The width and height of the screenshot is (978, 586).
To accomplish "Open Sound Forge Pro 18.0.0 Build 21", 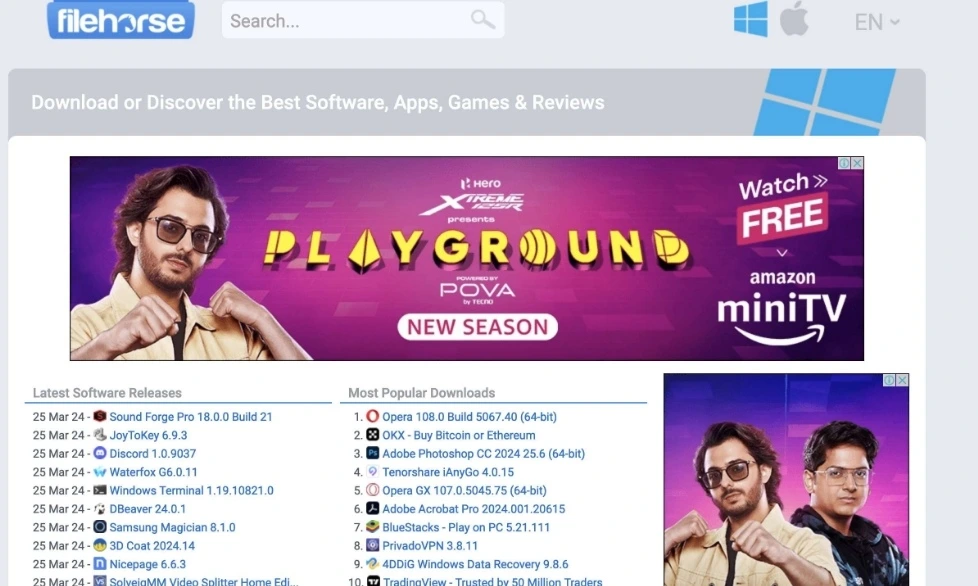I will coord(191,416).
